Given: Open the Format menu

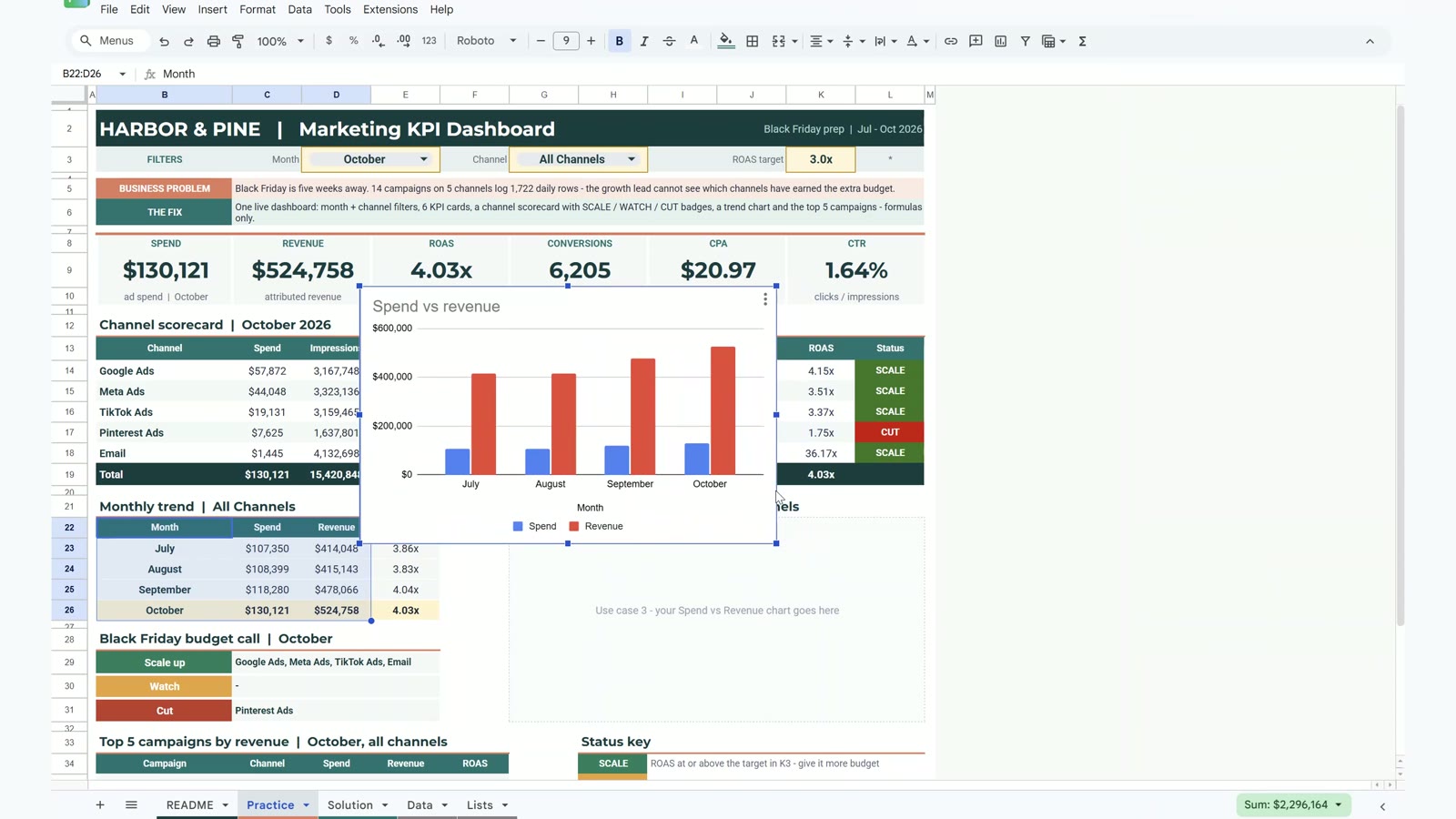Looking at the screenshot, I should point(258,9).
